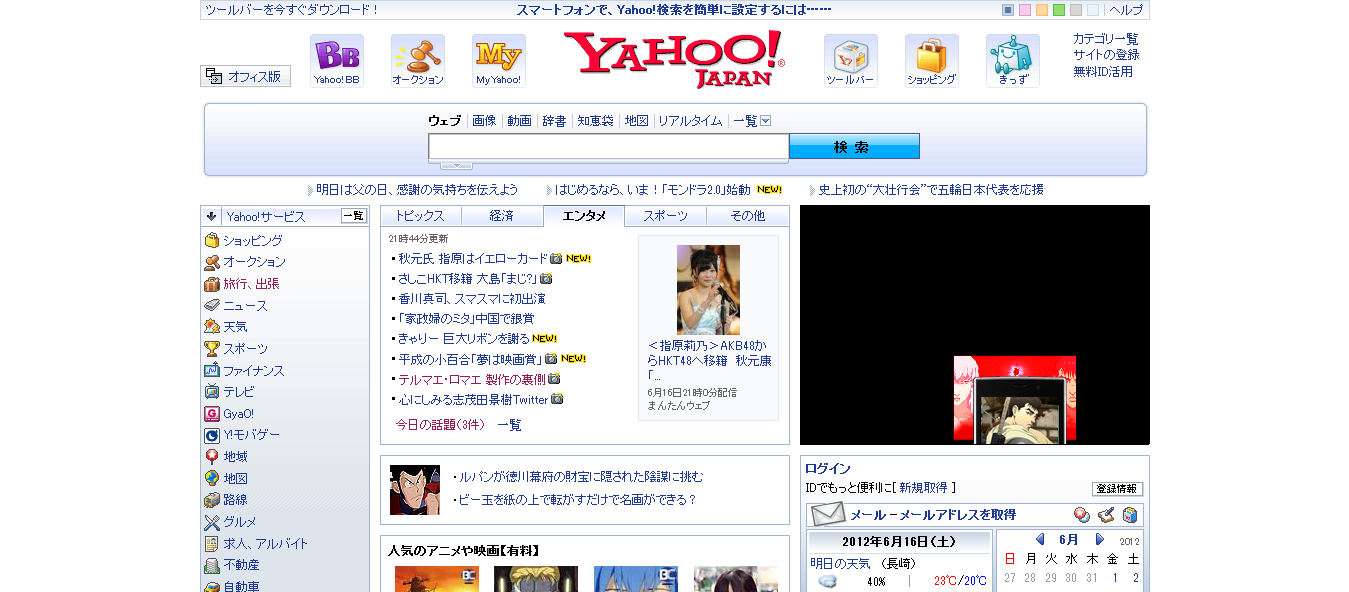Select the 辞書 search tab

point(554,121)
